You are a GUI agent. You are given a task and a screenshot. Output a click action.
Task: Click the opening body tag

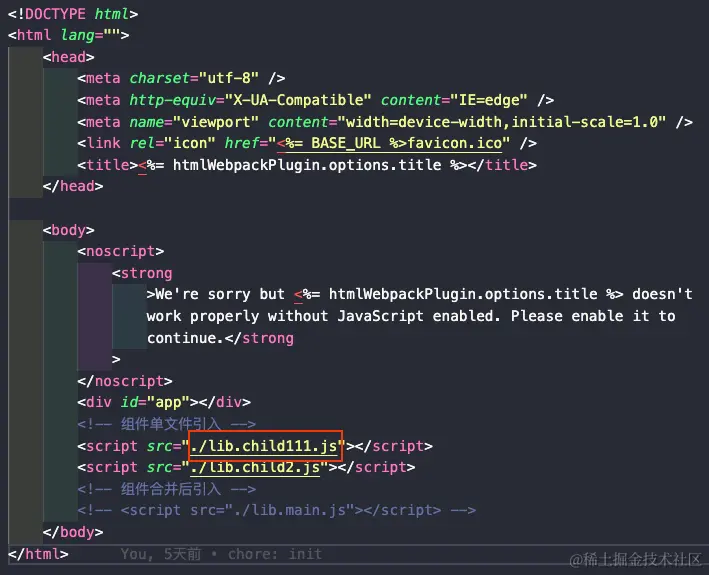[x=69, y=230]
